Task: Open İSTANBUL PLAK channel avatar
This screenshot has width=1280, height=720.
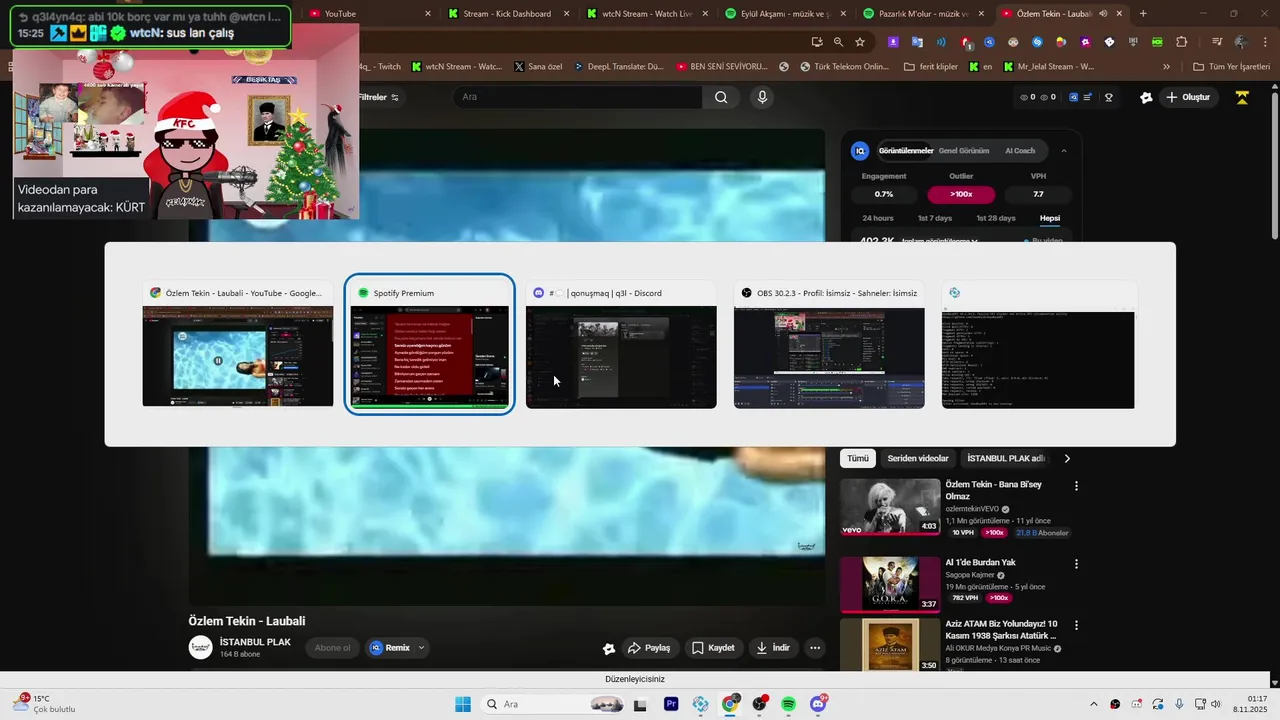Action: tap(201, 648)
